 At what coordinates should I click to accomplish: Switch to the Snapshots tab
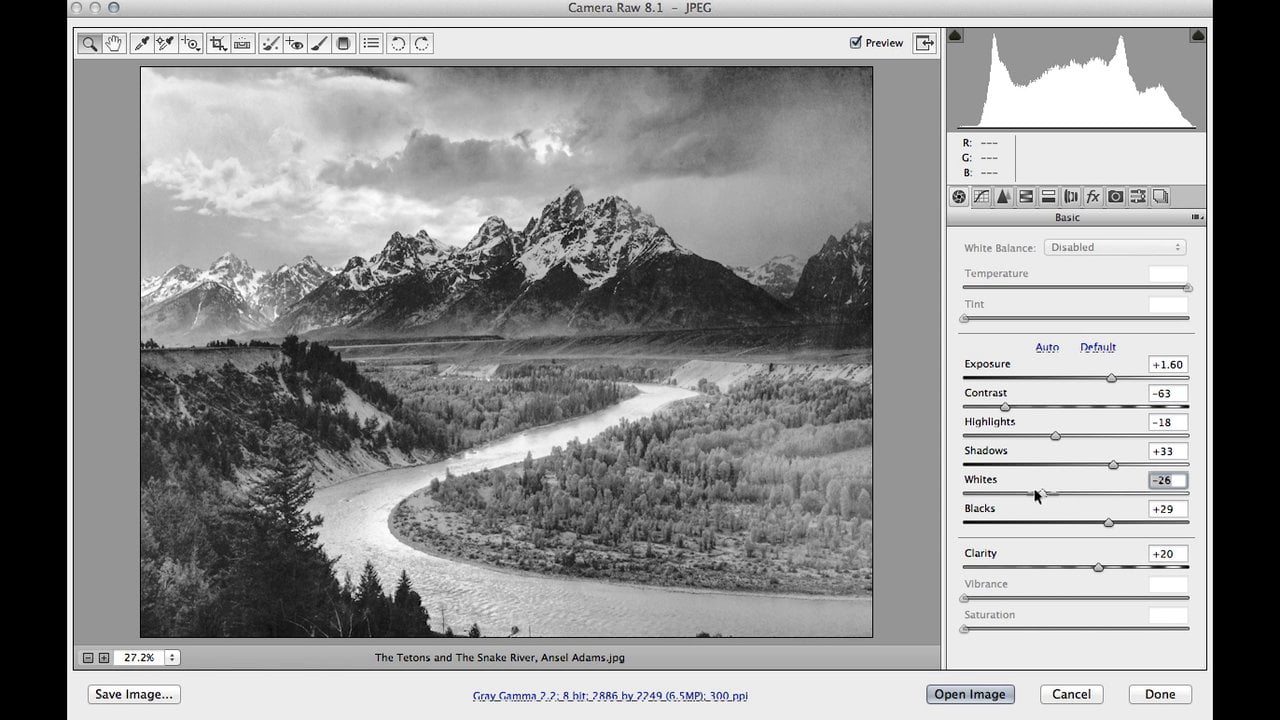click(x=1160, y=197)
